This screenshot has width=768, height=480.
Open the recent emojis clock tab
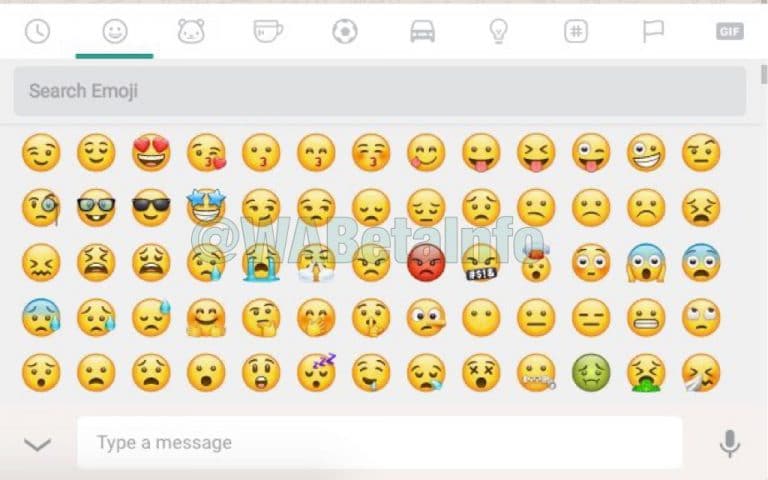click(38, 32)
